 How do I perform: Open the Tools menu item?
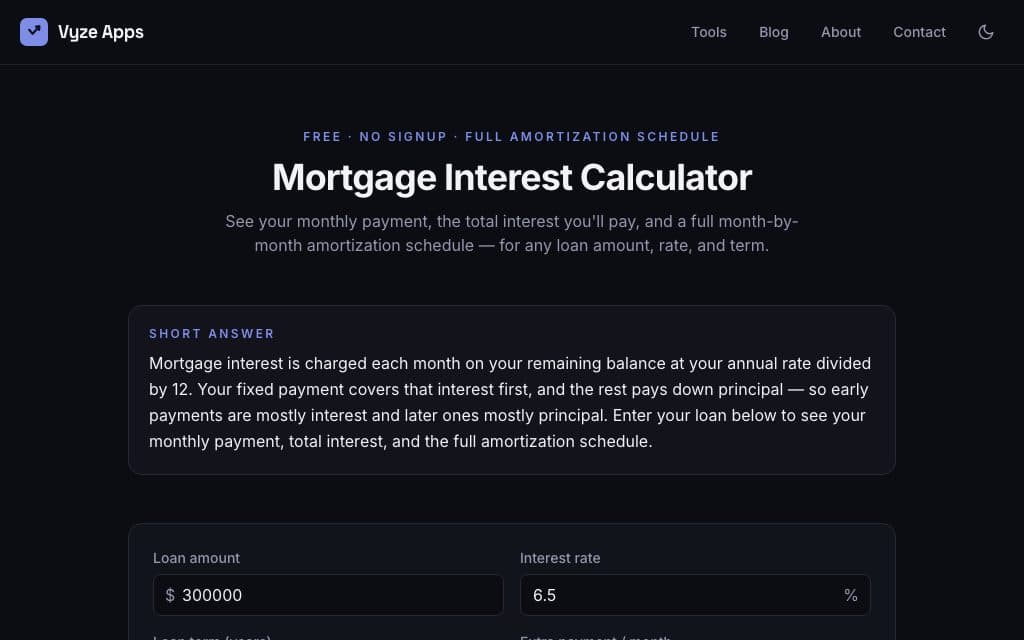[709, 32]
